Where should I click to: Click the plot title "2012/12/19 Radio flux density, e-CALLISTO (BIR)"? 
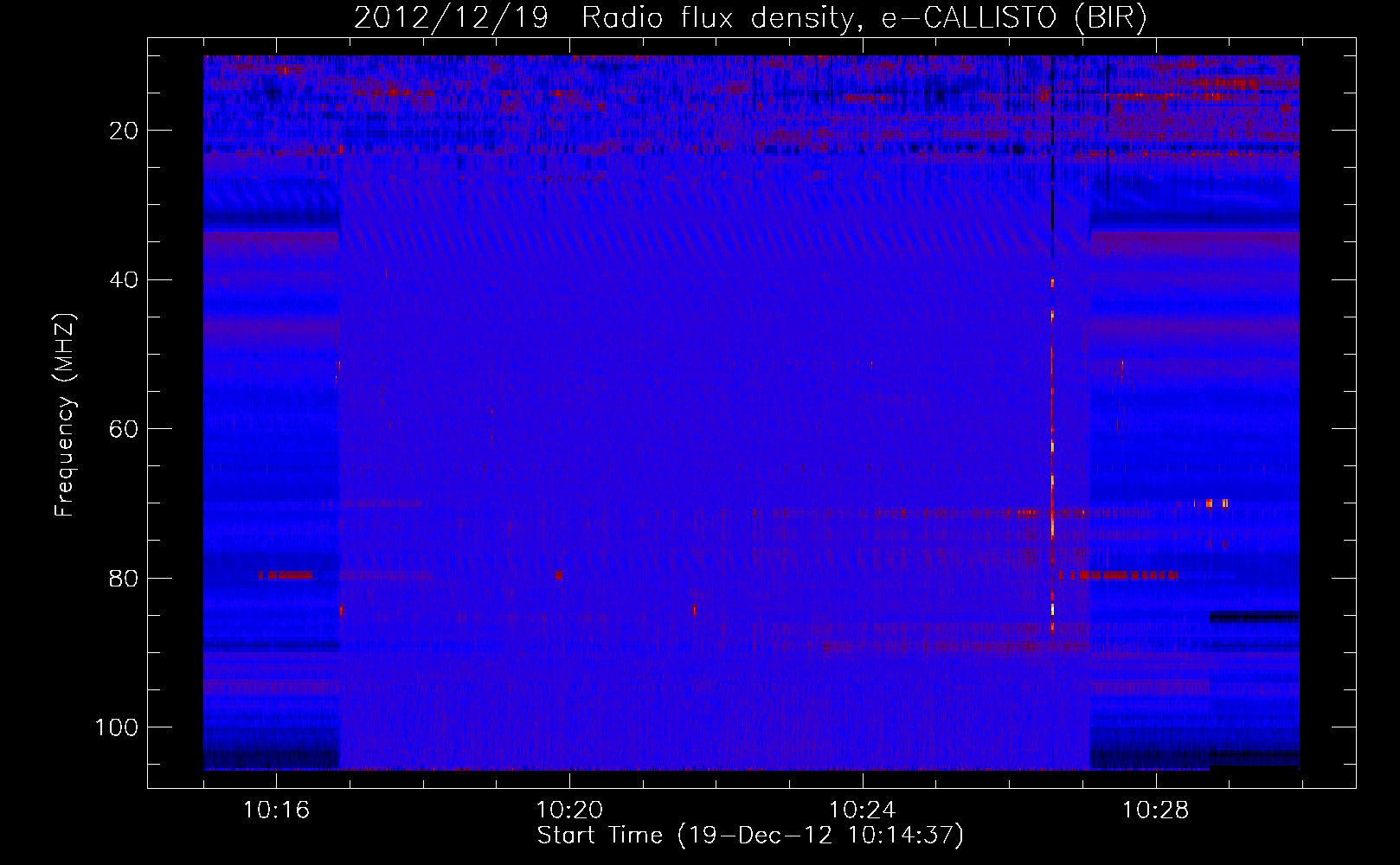pyautogui.click(x=750, y=17)
